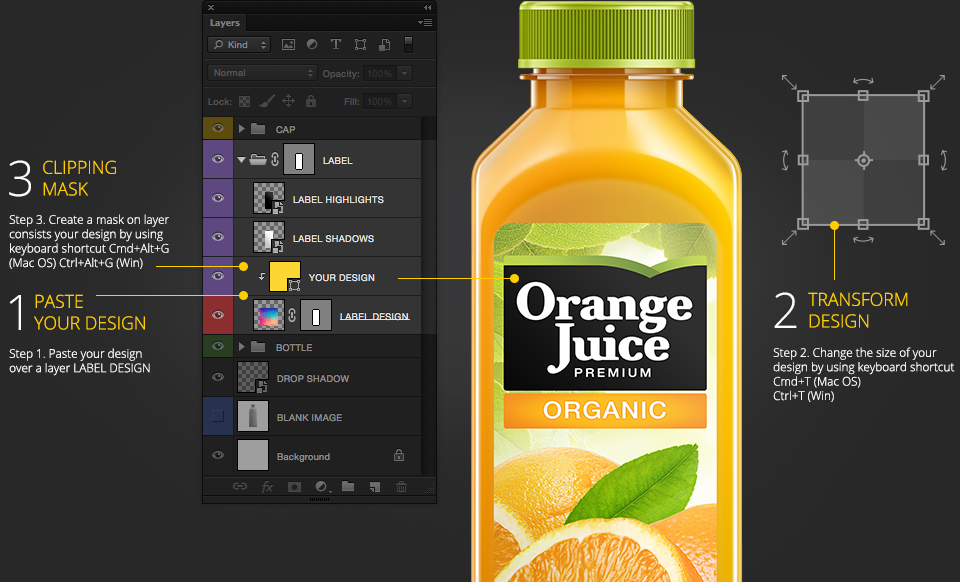Screen dimensions: 960x582
Task: Select the layer named DROP SHADOW
Action: tap(313, 379)
